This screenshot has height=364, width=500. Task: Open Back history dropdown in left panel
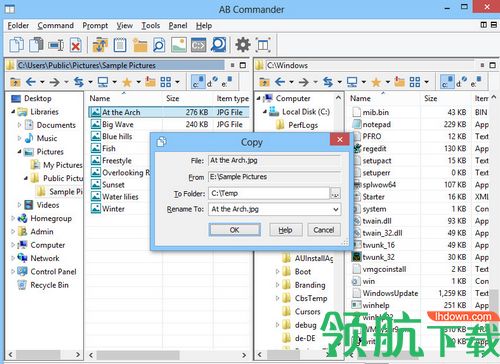click(x=42, y=82)
